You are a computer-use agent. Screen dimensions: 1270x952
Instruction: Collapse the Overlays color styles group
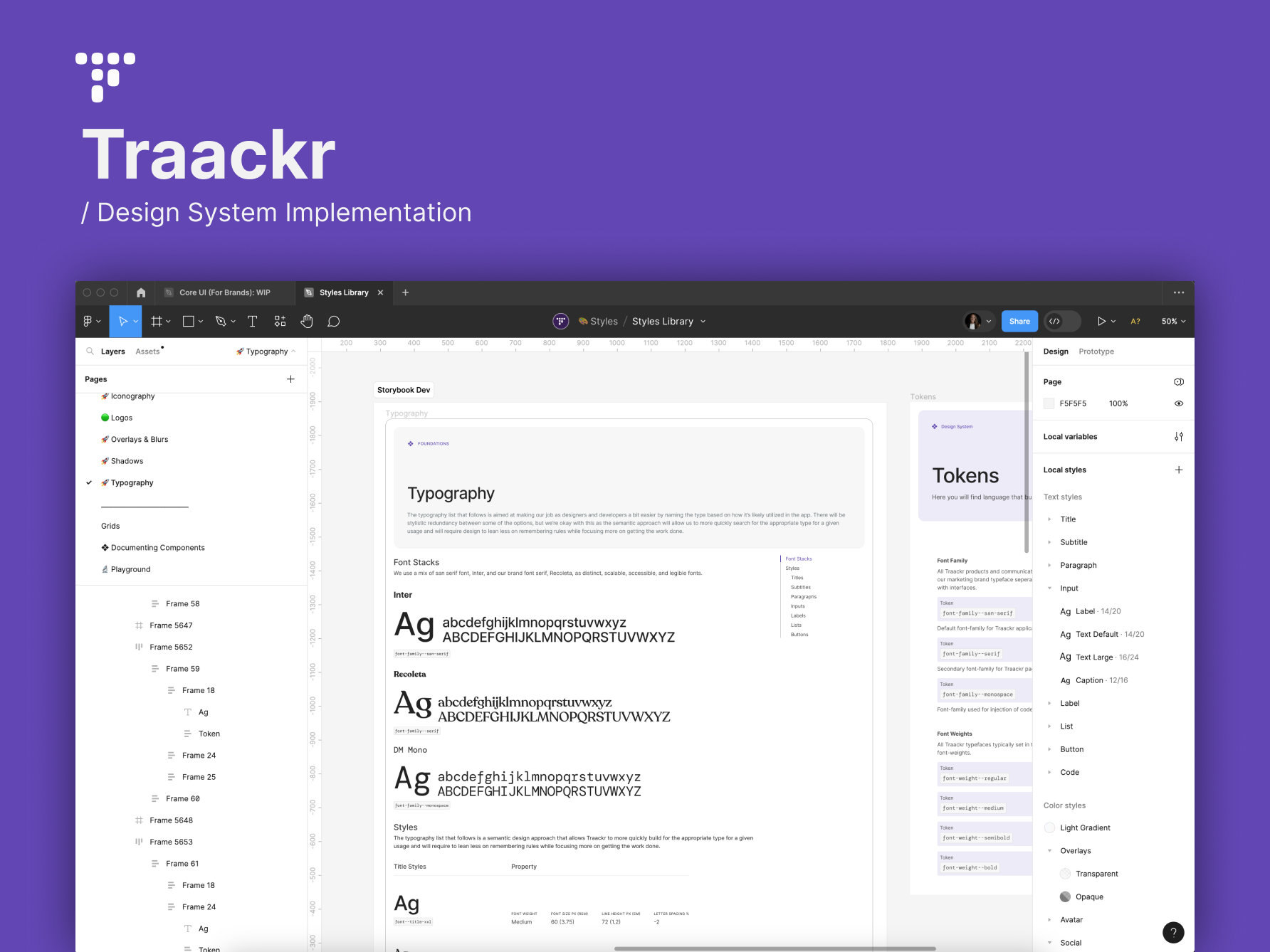click(x=1049, y=851)
